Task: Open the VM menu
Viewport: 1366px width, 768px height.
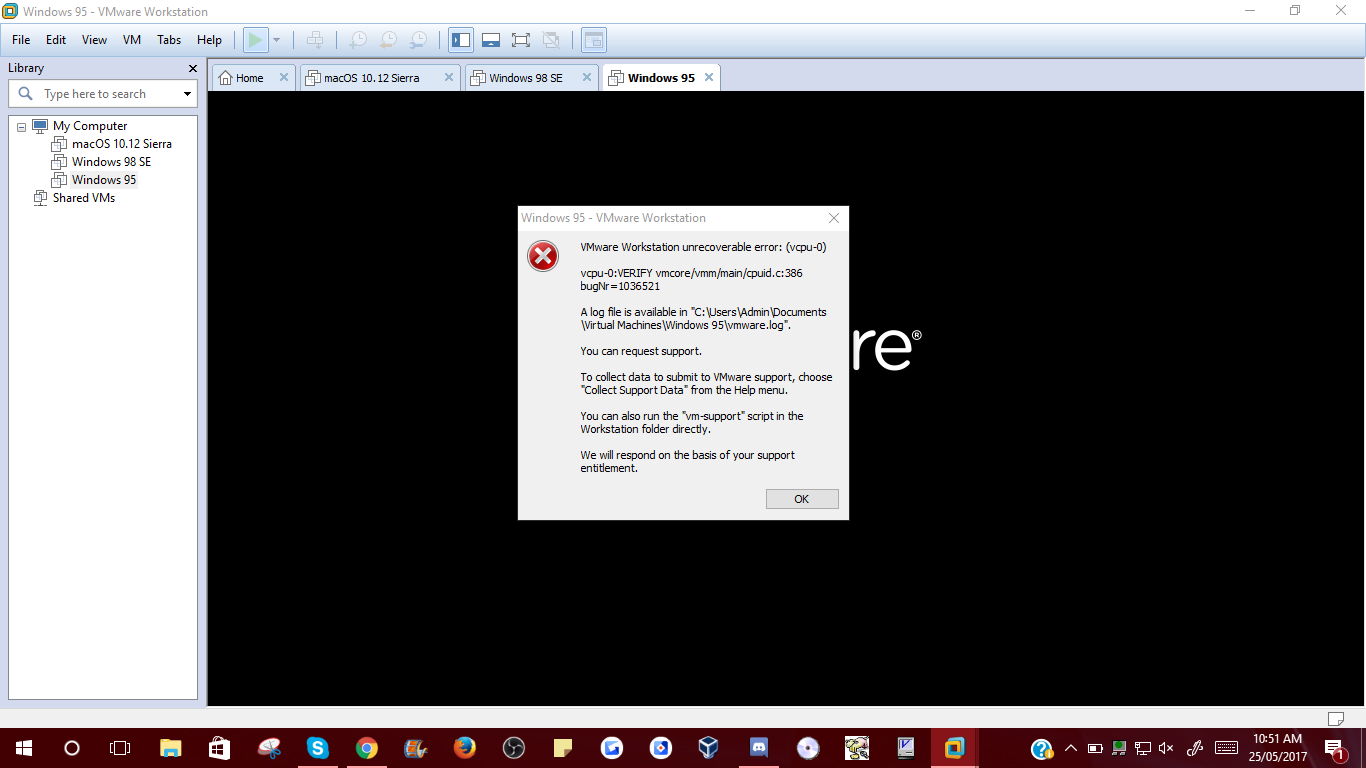Action: (132, 40)
